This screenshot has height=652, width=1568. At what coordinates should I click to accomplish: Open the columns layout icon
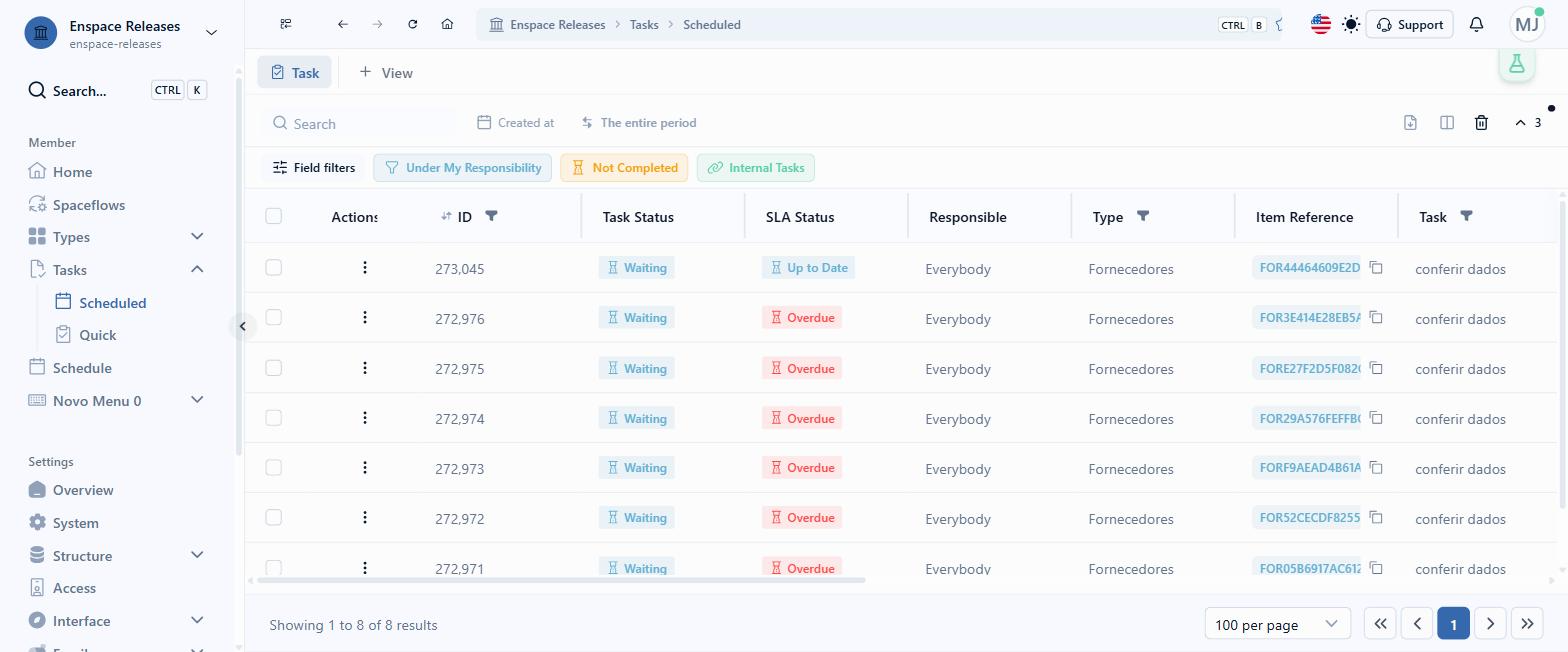1446,122
